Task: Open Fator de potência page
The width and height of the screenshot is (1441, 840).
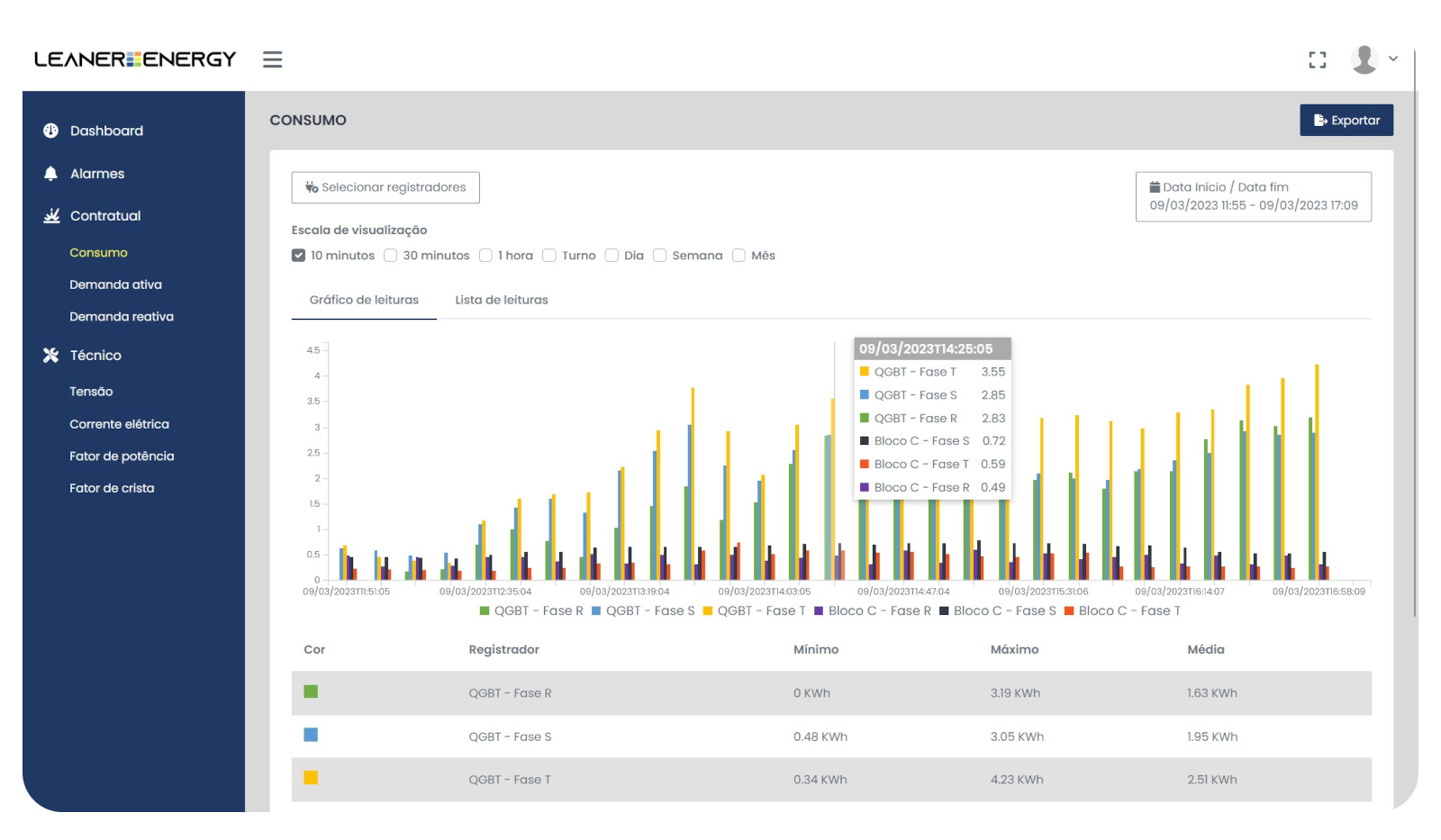Action: 122,456
